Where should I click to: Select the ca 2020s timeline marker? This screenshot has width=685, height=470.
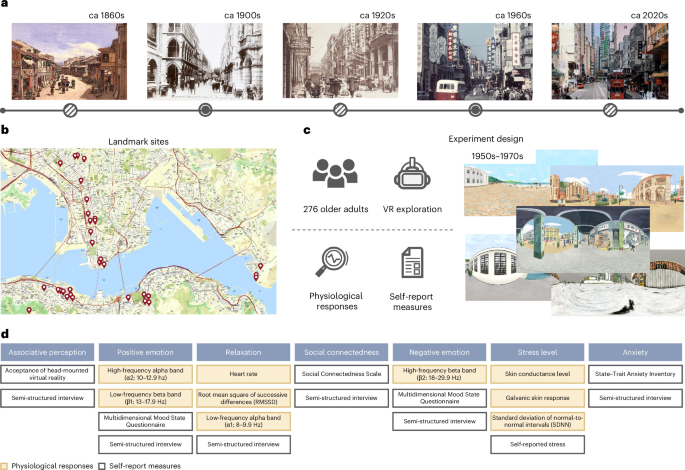pos(610,110)
